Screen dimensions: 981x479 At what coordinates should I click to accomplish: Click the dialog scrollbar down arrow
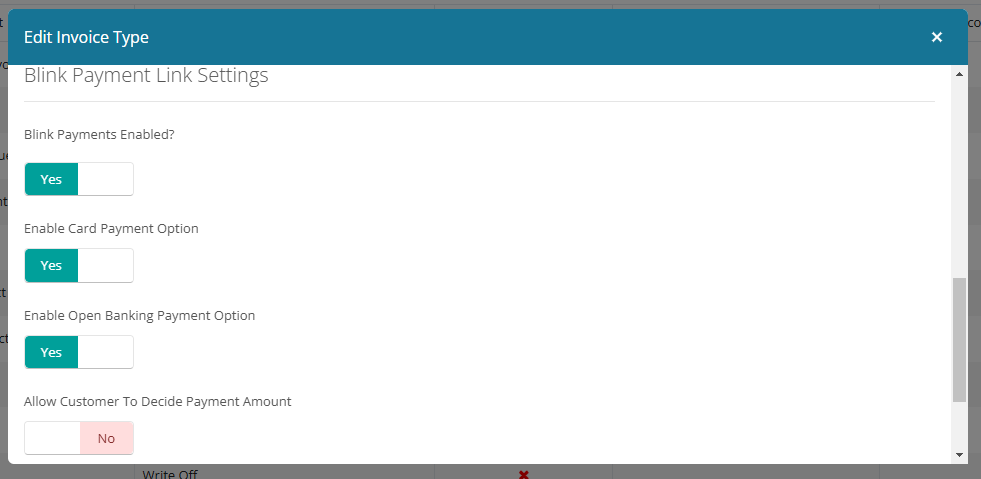point(959,455)
